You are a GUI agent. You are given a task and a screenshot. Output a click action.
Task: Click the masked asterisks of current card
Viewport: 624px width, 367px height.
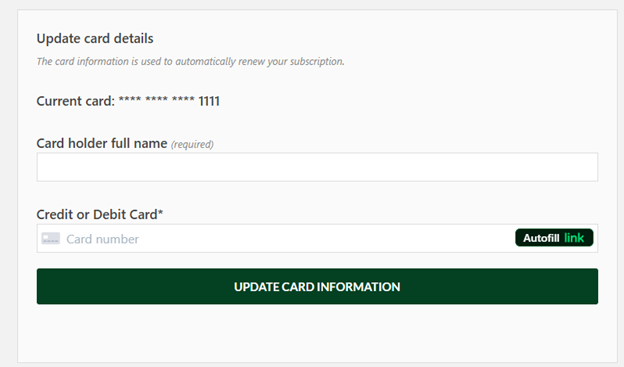[156, 100]
